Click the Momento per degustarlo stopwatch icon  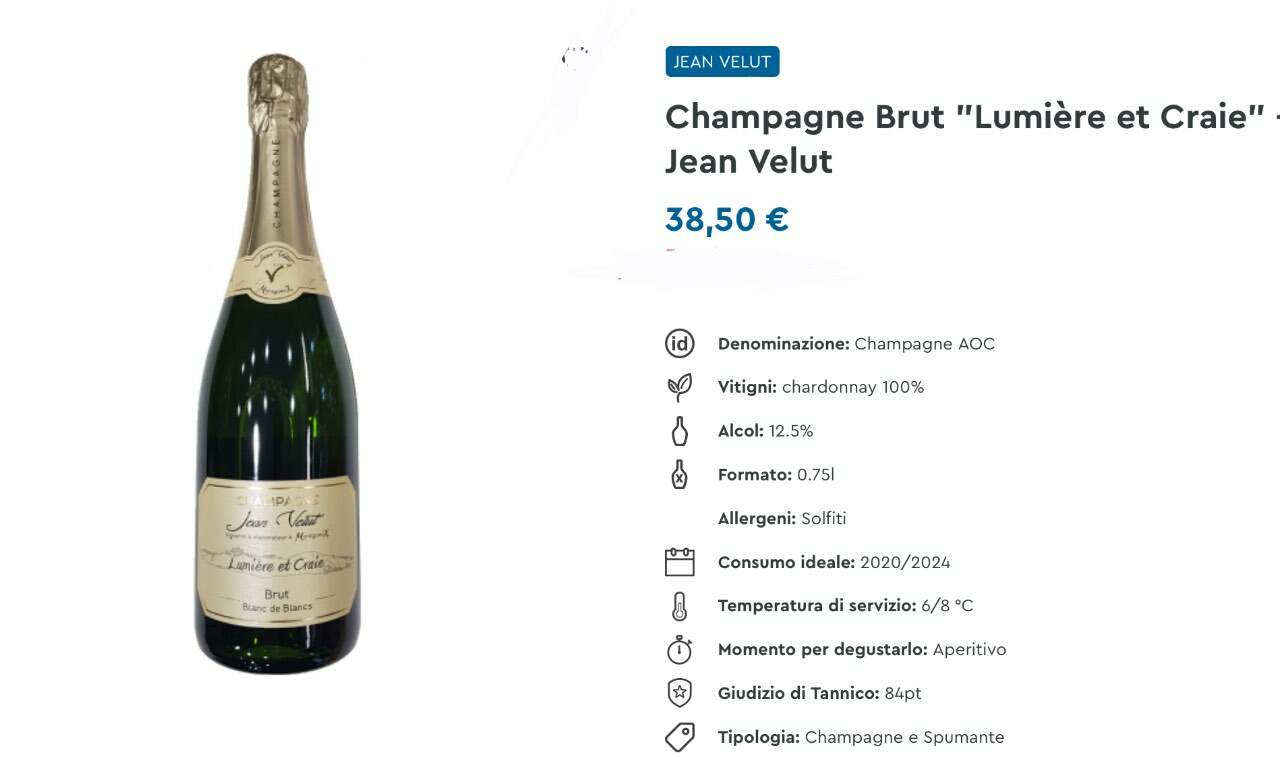(x=680, y=650)
